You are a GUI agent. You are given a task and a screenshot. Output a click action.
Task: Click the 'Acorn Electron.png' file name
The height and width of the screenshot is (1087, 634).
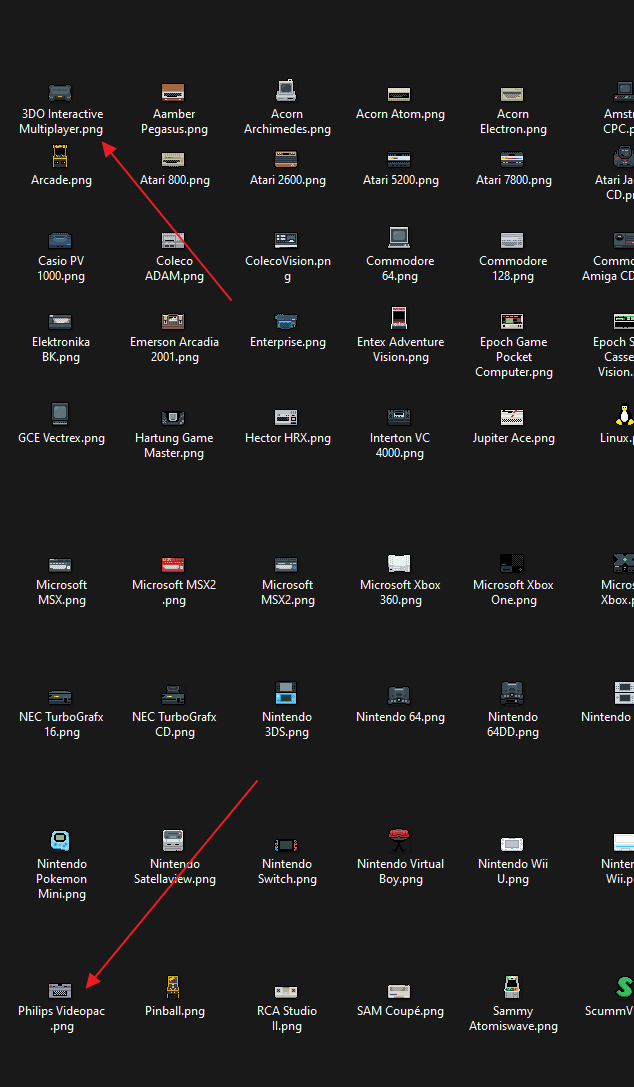coord(513,121)
